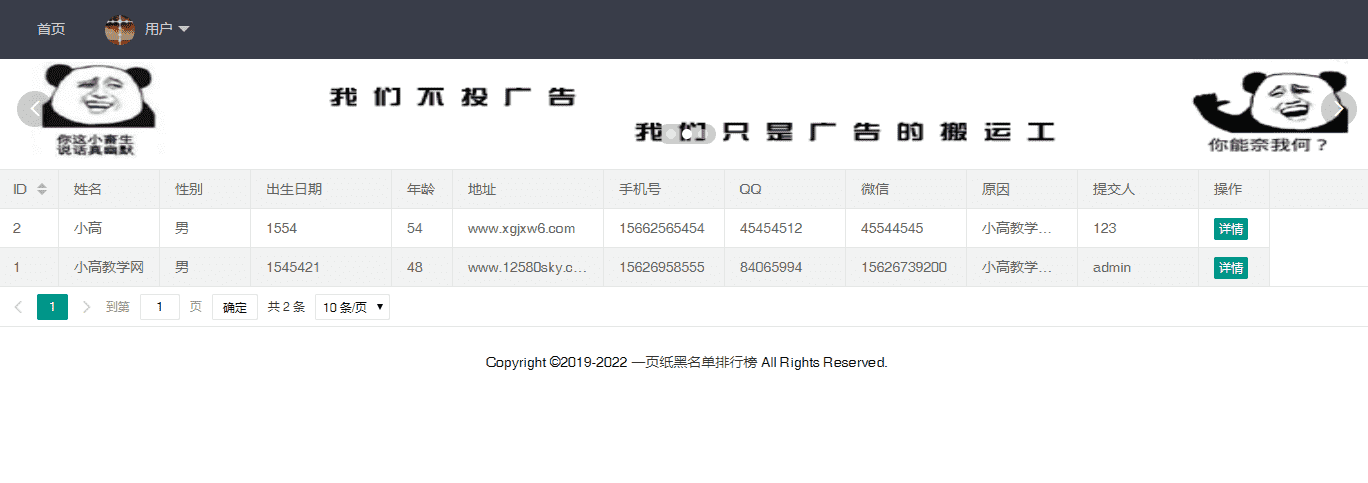This screenshot has height=483, width=1368.
Task: Expand the 用户 dropdown arrow
Action: coord(184,30)
